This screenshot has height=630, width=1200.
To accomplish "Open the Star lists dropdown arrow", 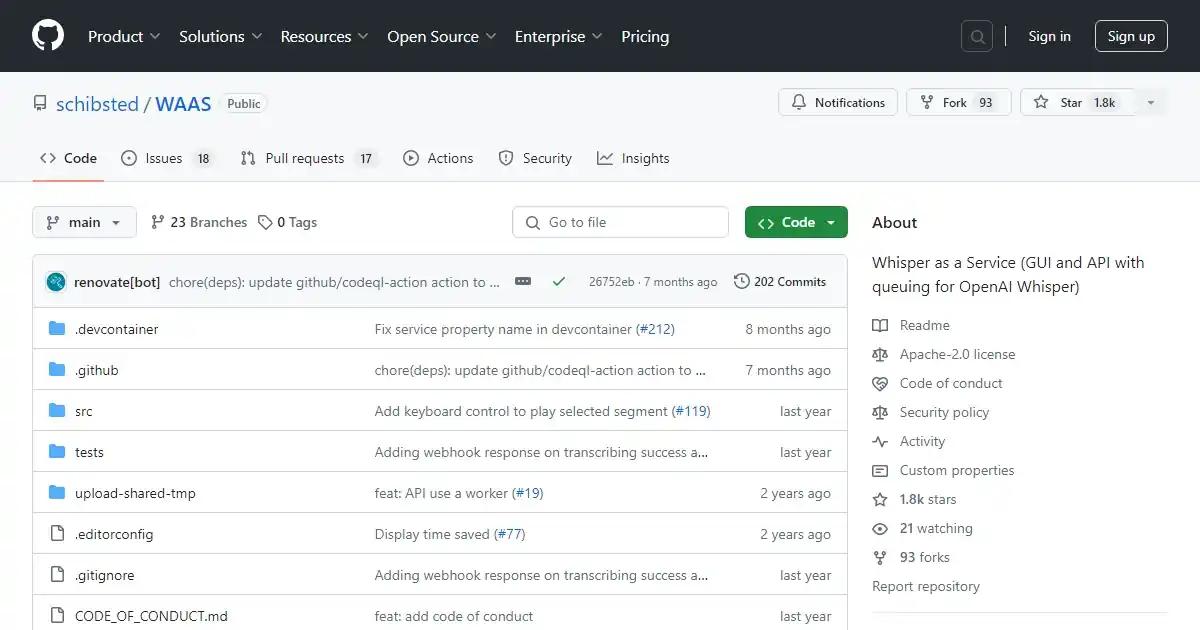I will tap(1151, 103).
